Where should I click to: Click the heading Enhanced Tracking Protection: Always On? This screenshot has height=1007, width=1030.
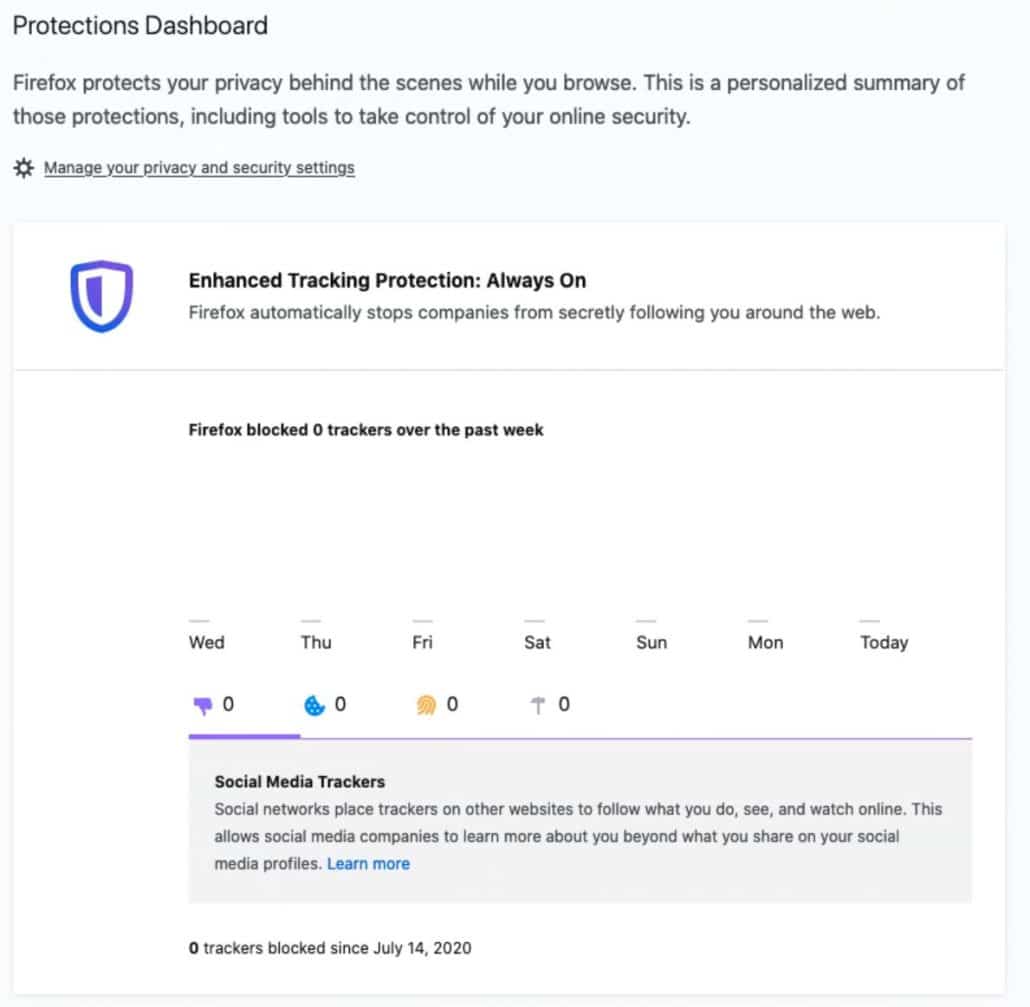(388, 280)
